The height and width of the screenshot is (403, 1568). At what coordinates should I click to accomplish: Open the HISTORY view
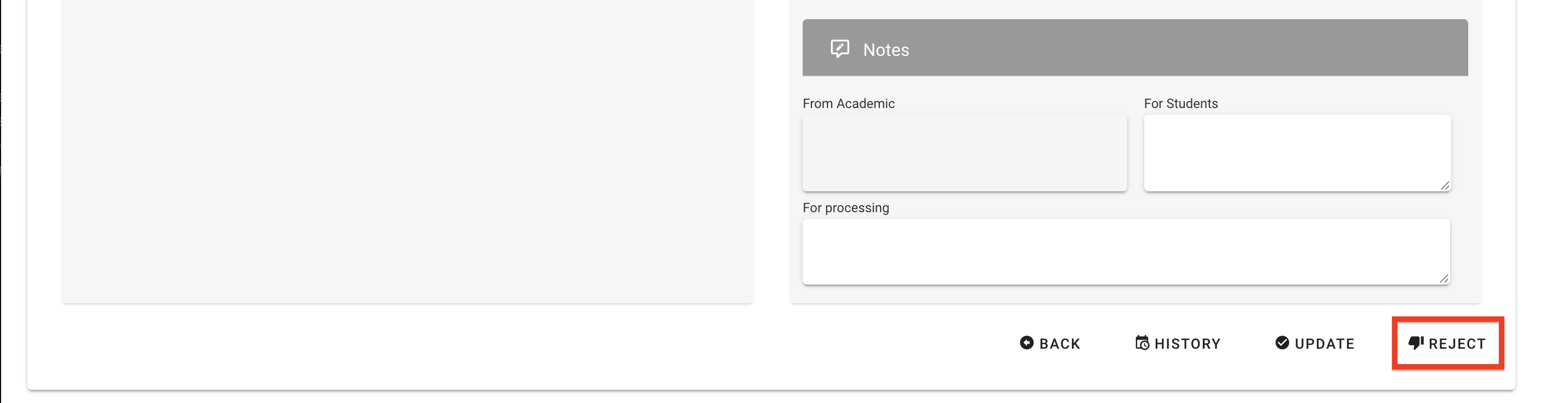pos(1178,343)
